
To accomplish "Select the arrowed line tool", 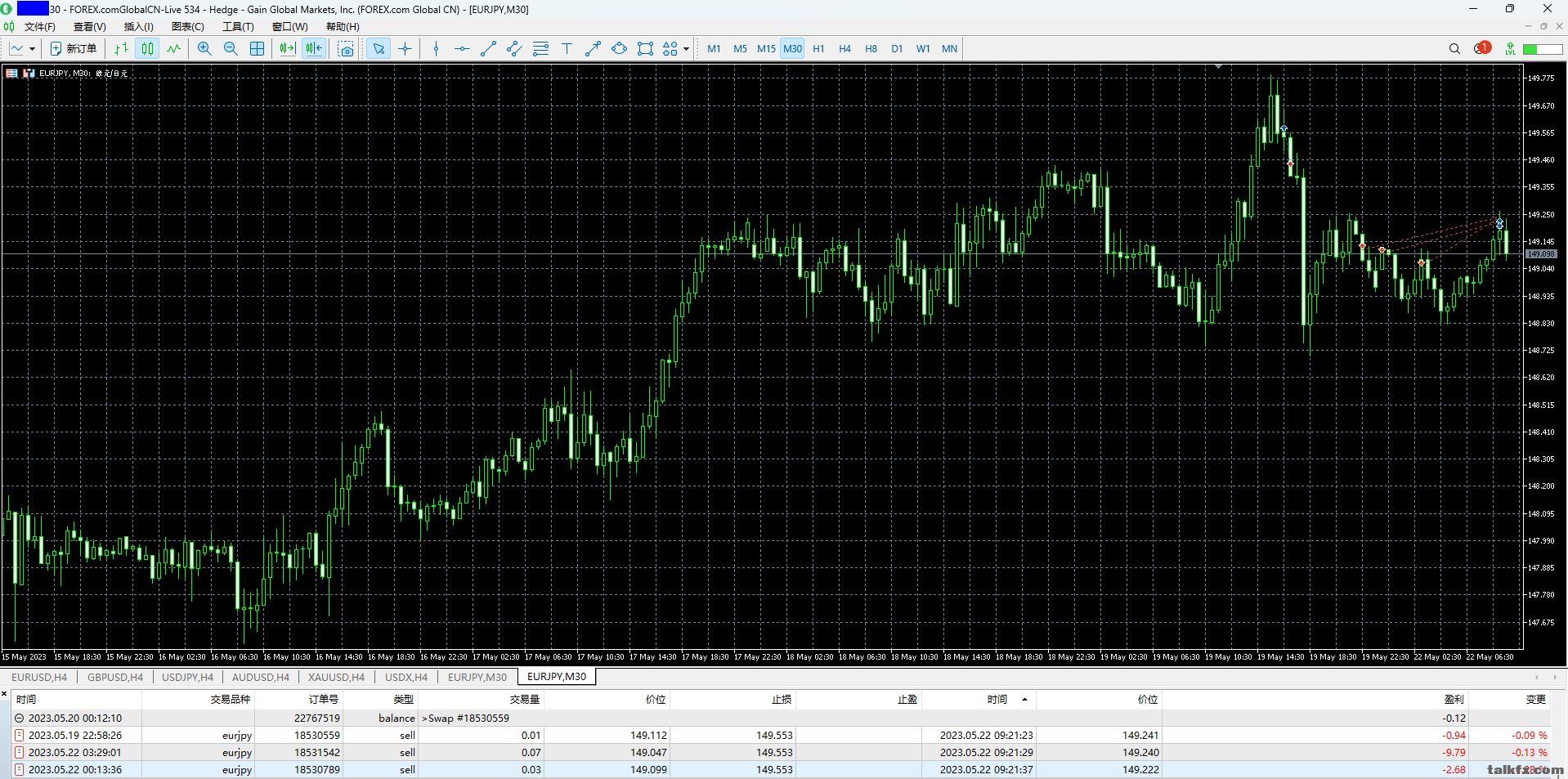I will (593, 48).
